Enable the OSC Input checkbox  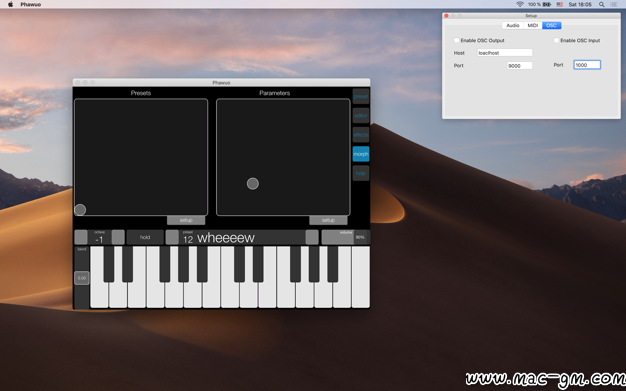tap(556, 40)
